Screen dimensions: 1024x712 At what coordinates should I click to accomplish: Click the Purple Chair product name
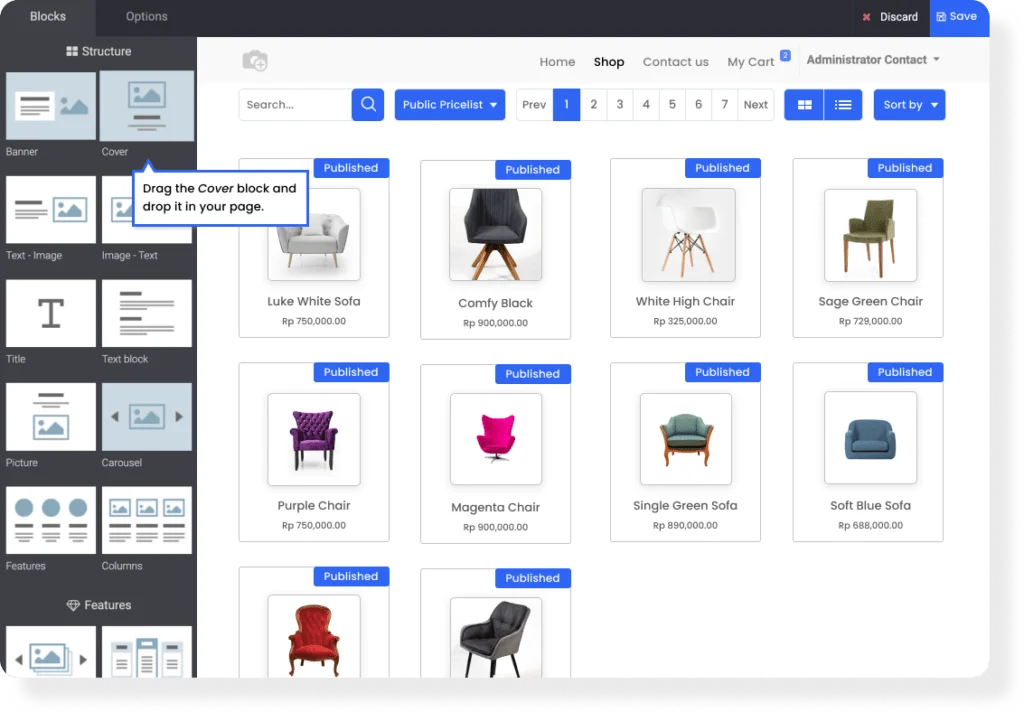(314, 506)
